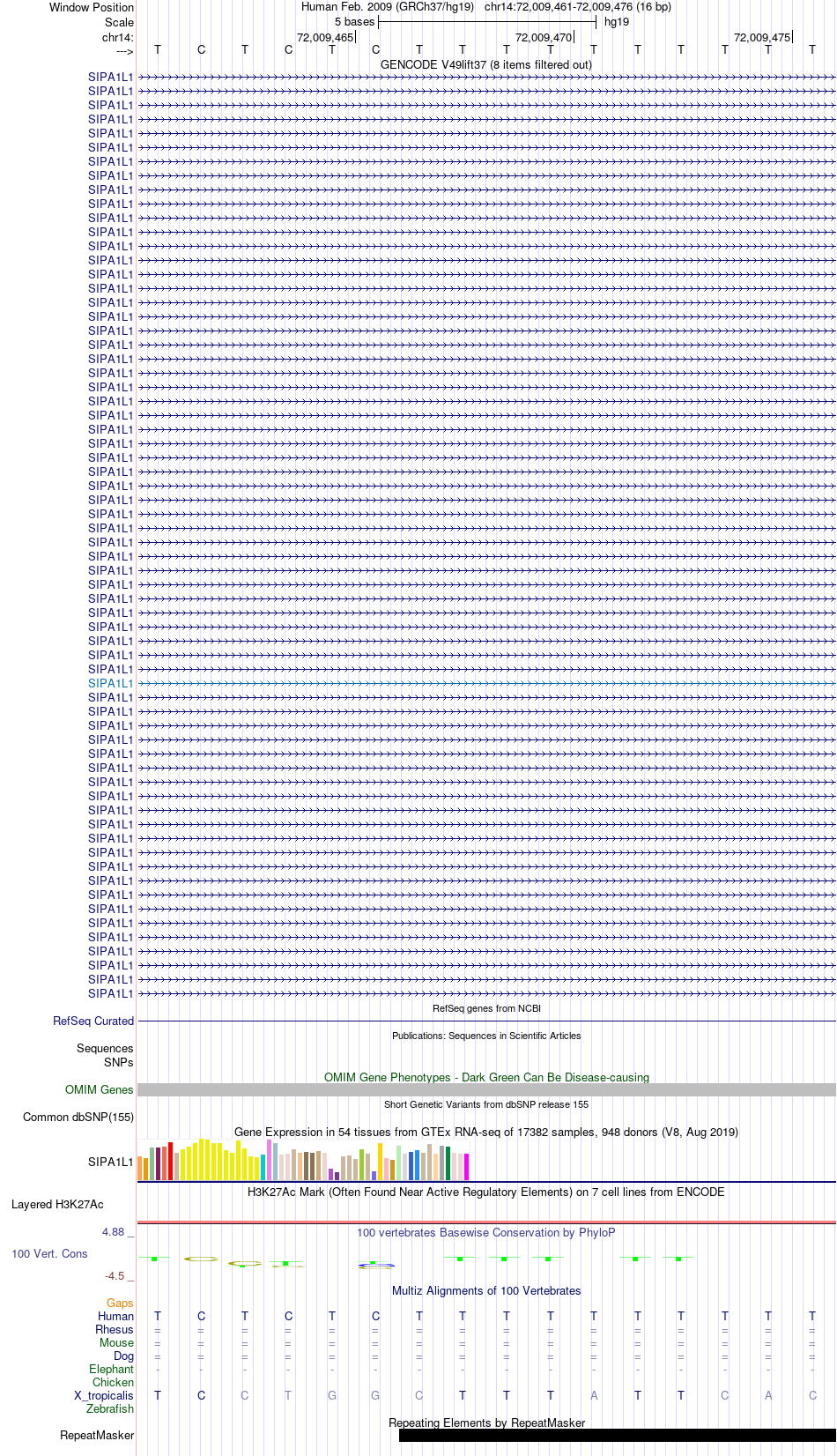The width and height of the screenshot is (837, 1456).
Task: Click the "Human" species row label
Action: [116, 1316]
